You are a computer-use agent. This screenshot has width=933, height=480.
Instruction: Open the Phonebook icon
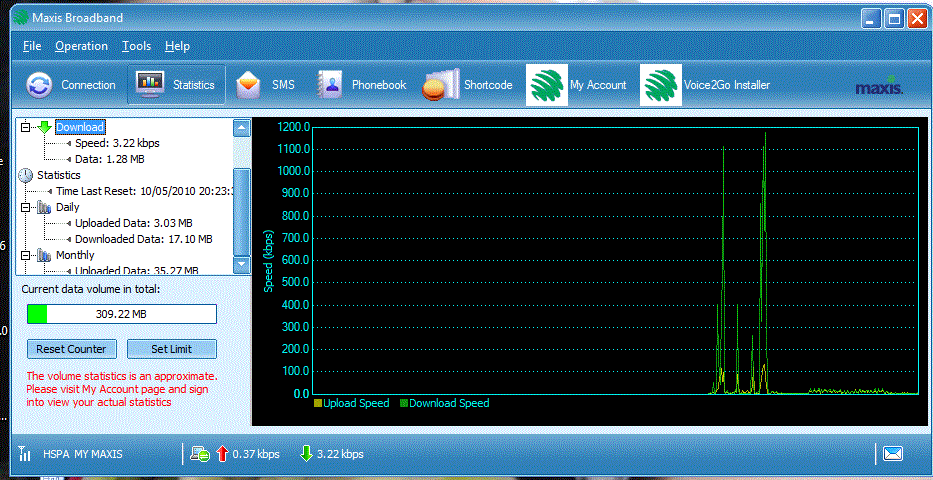tap(328, 85)
